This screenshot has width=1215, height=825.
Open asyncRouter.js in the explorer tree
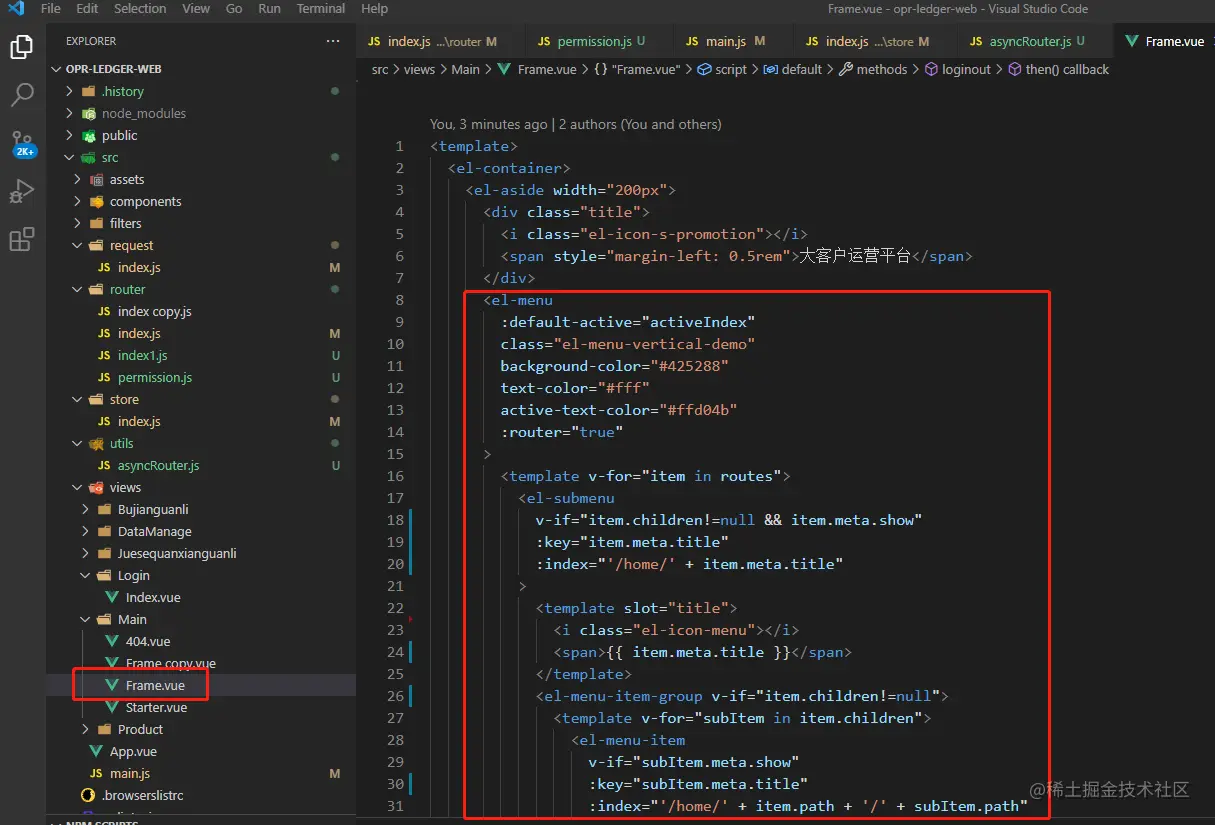[158, 465]
